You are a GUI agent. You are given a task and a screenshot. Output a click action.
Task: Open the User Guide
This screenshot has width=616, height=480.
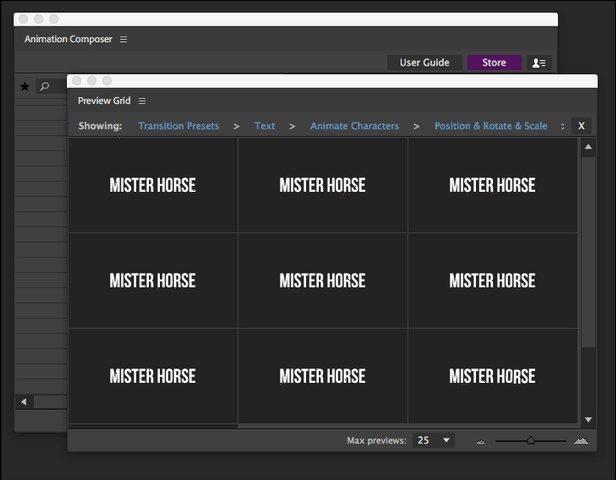pyautogui.click(x=424, y=63)
